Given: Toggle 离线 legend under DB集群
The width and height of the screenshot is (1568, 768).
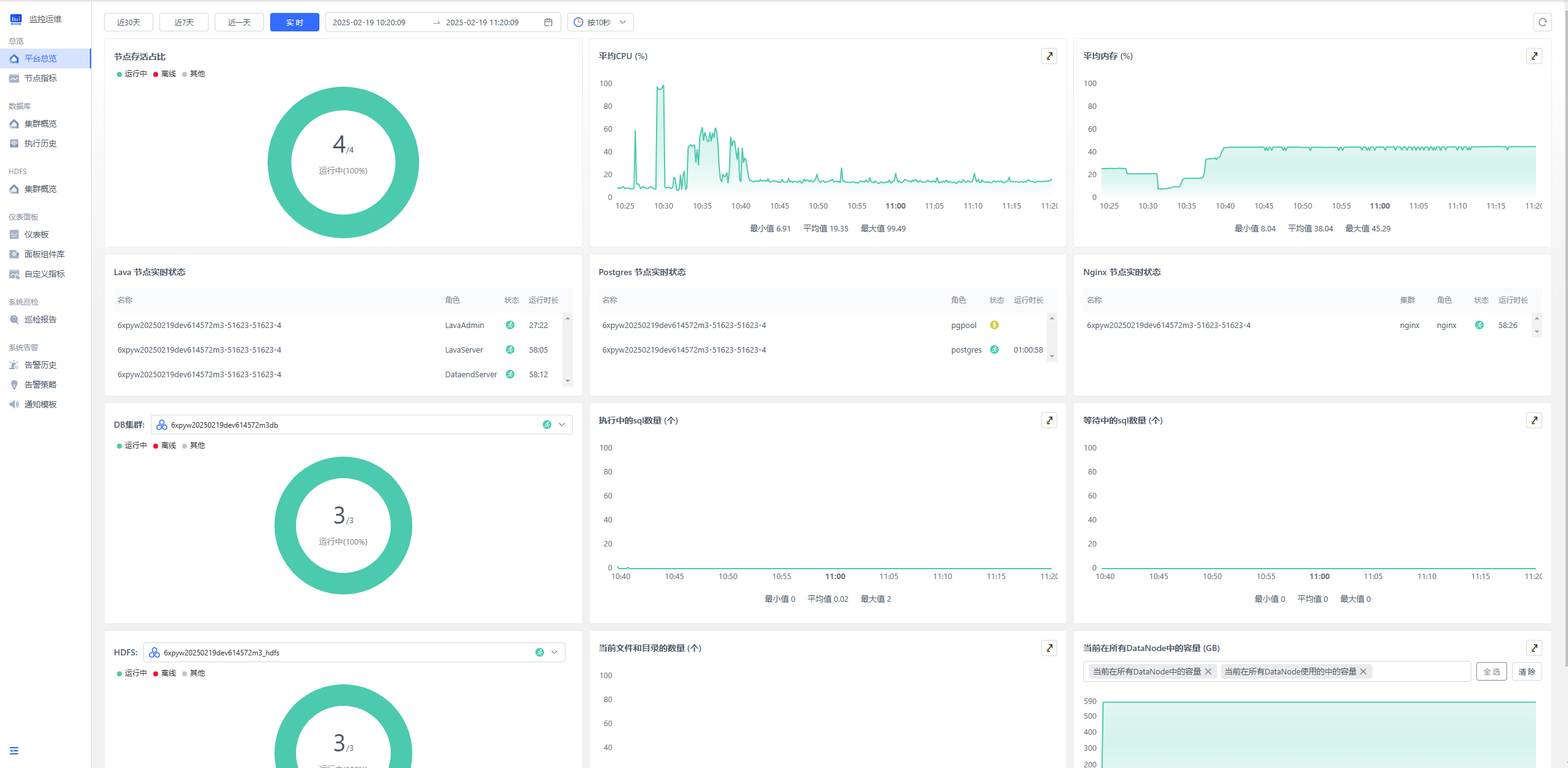Looking at the screenshot, I should (x=164, y=446).
